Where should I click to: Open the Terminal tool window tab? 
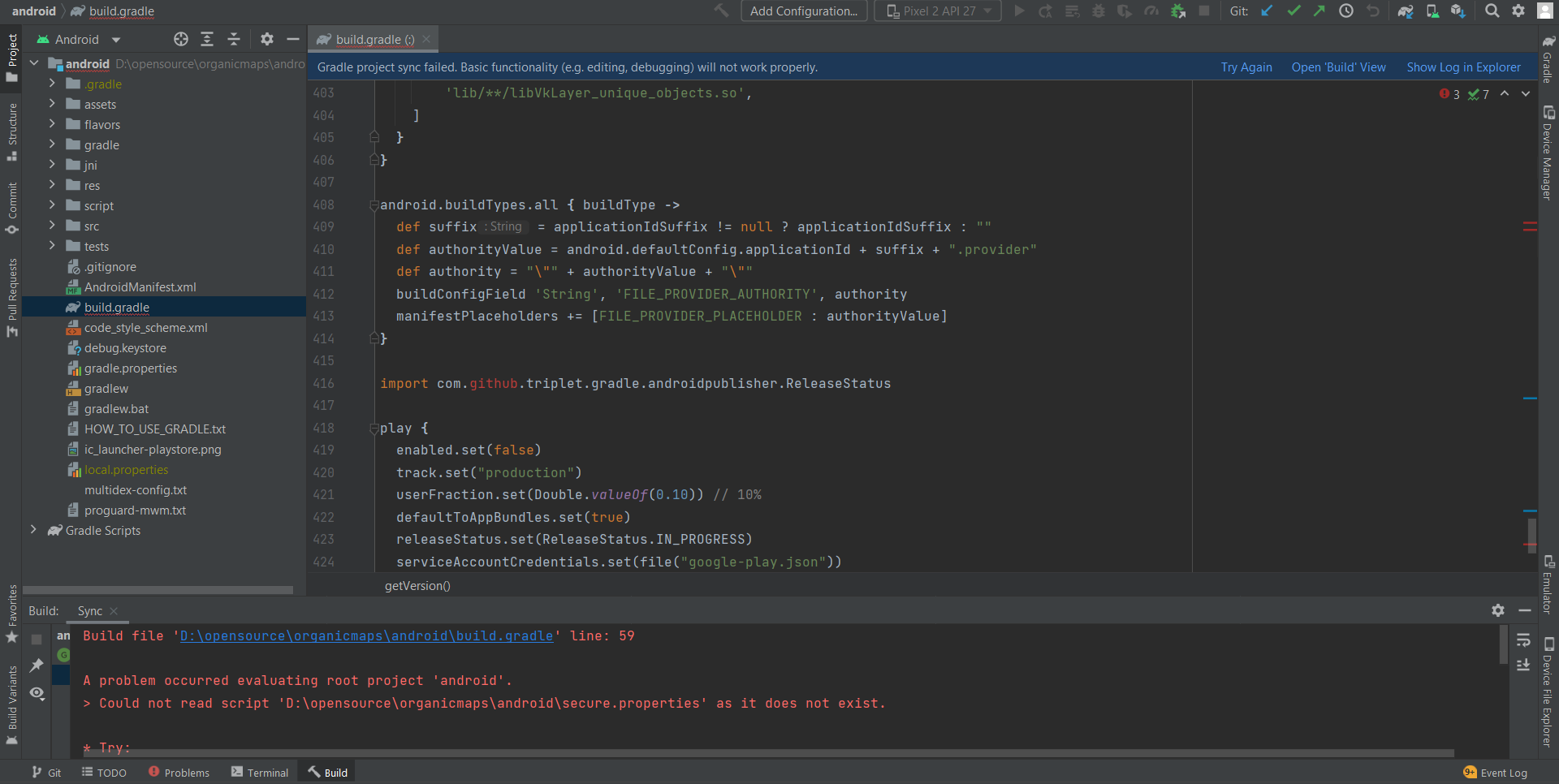(260, 773)
